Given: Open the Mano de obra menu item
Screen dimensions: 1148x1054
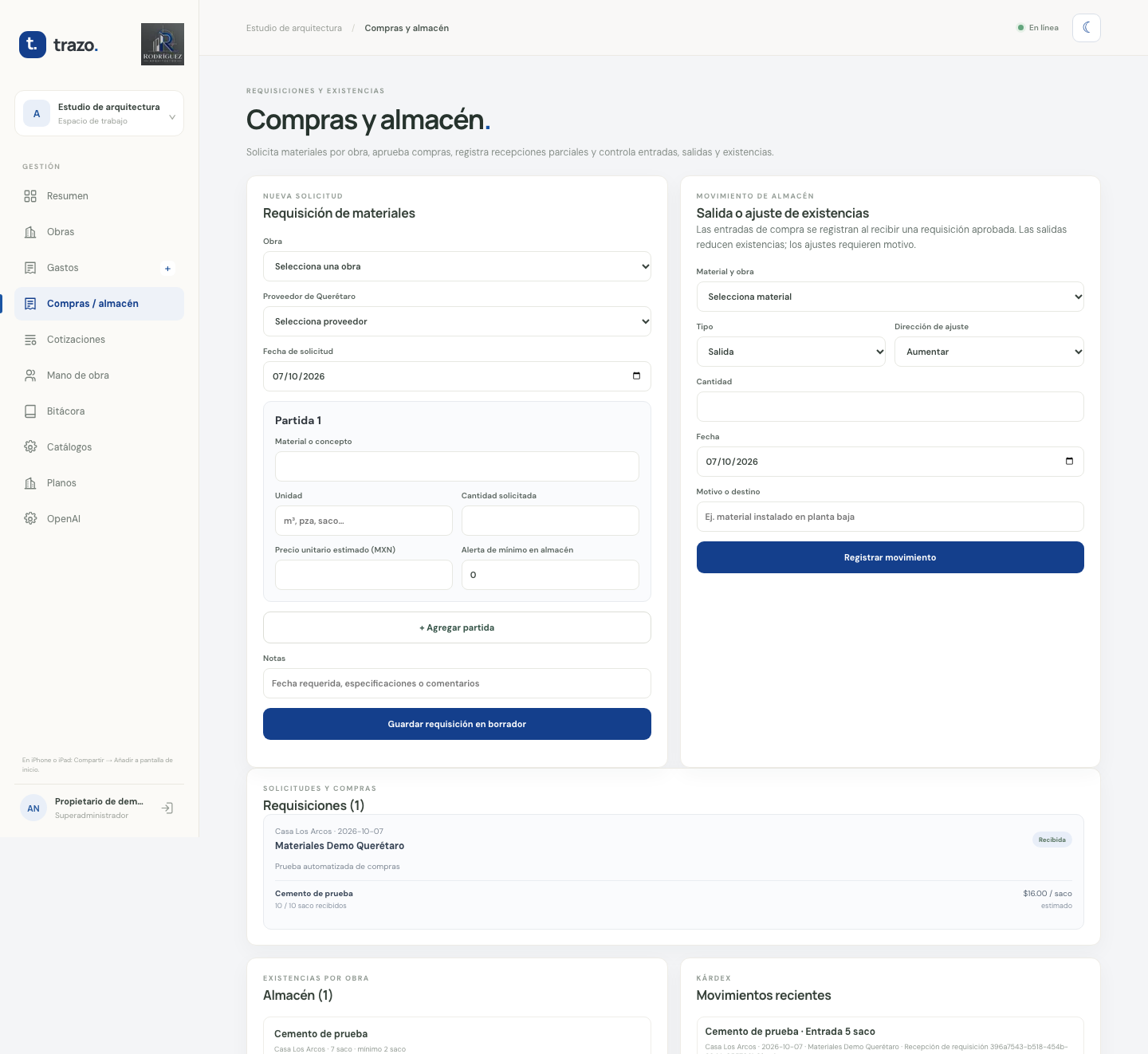Looking at the screenshot, I should coord(99,376).
